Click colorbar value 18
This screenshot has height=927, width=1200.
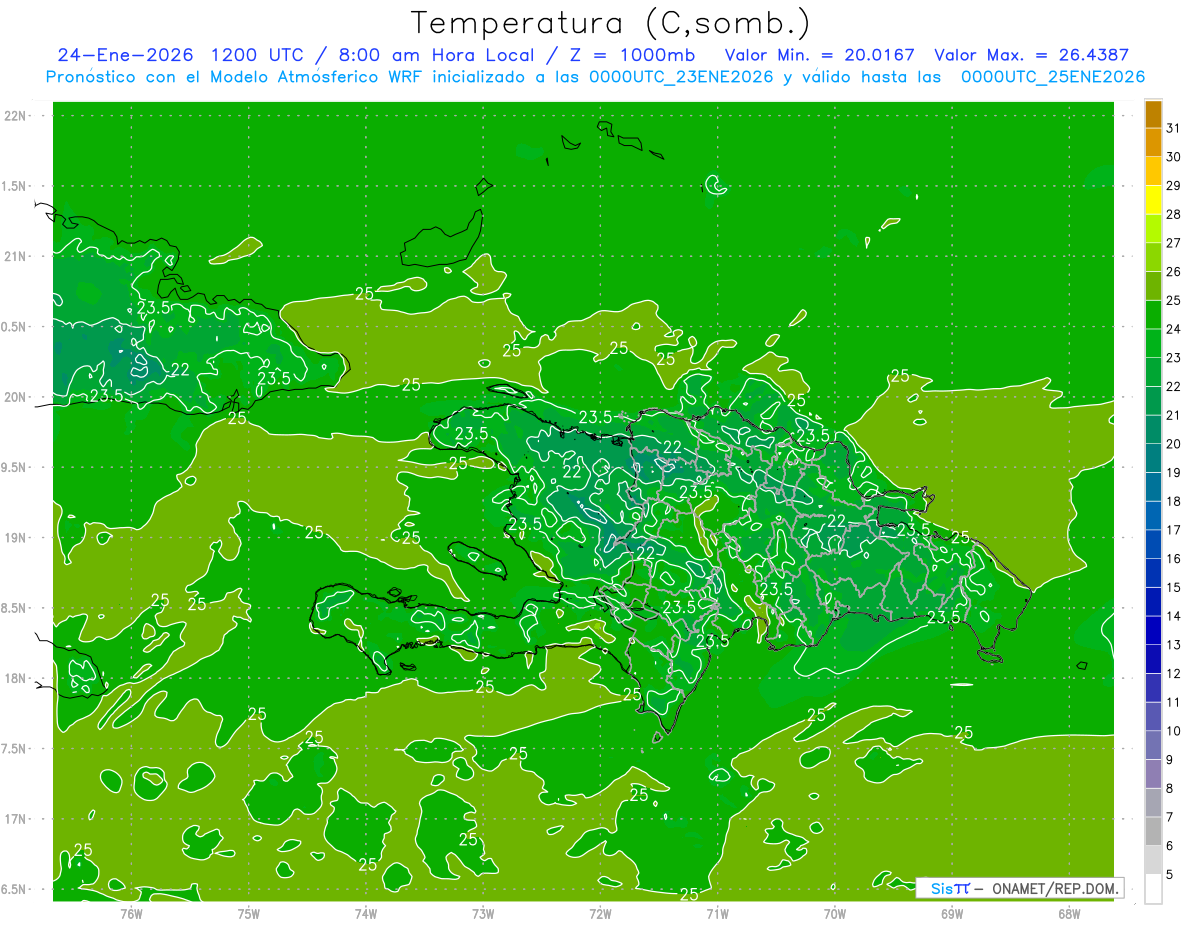pyautogui.click(x=1174, y=501)
